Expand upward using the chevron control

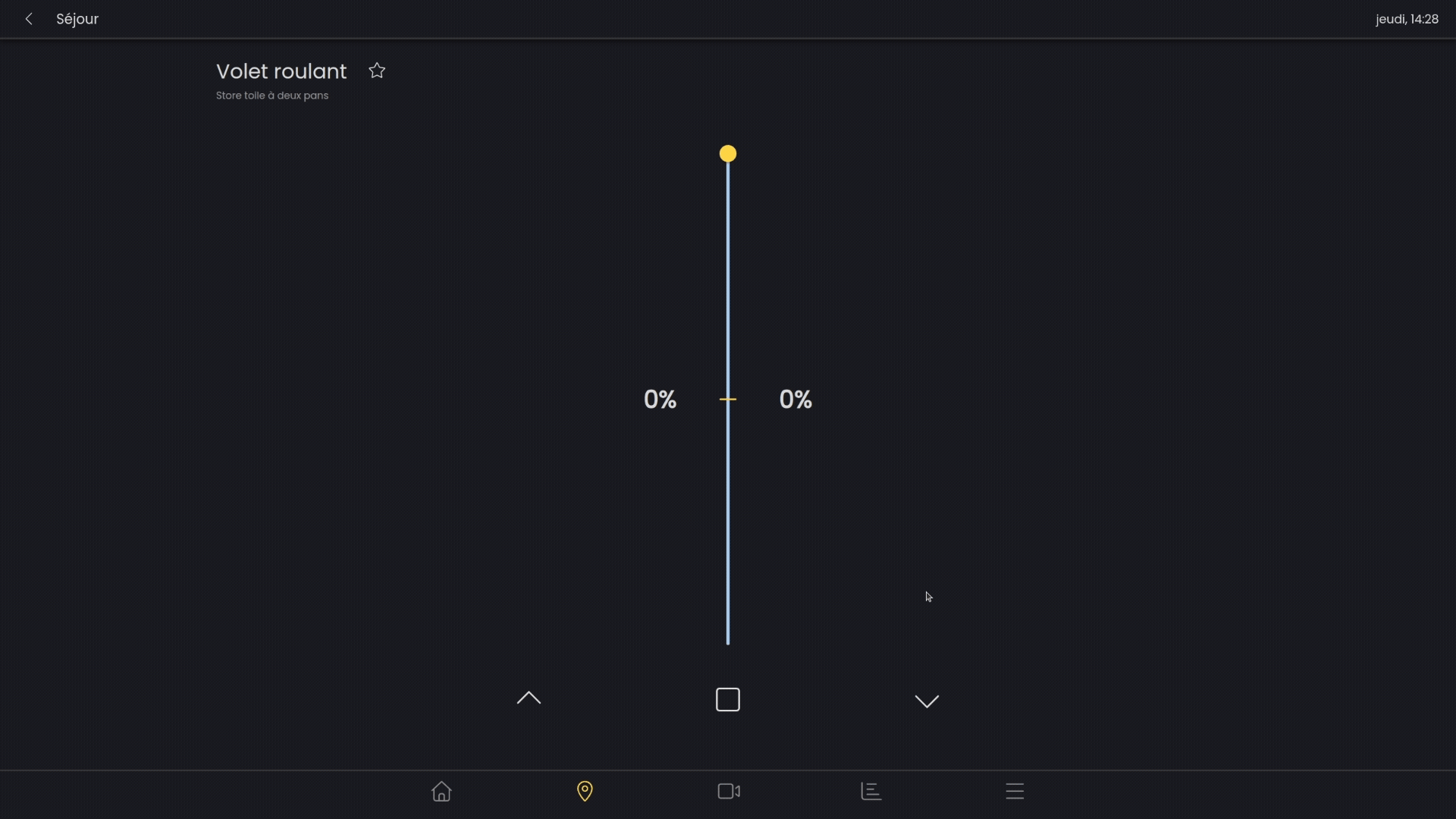click(x=529, y=698)
